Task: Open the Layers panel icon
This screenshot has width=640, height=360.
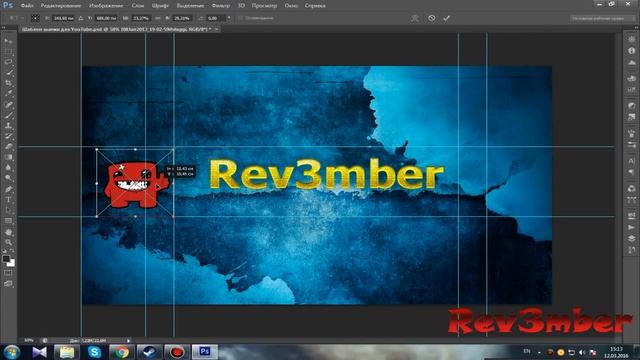Action: pos(631,238)
